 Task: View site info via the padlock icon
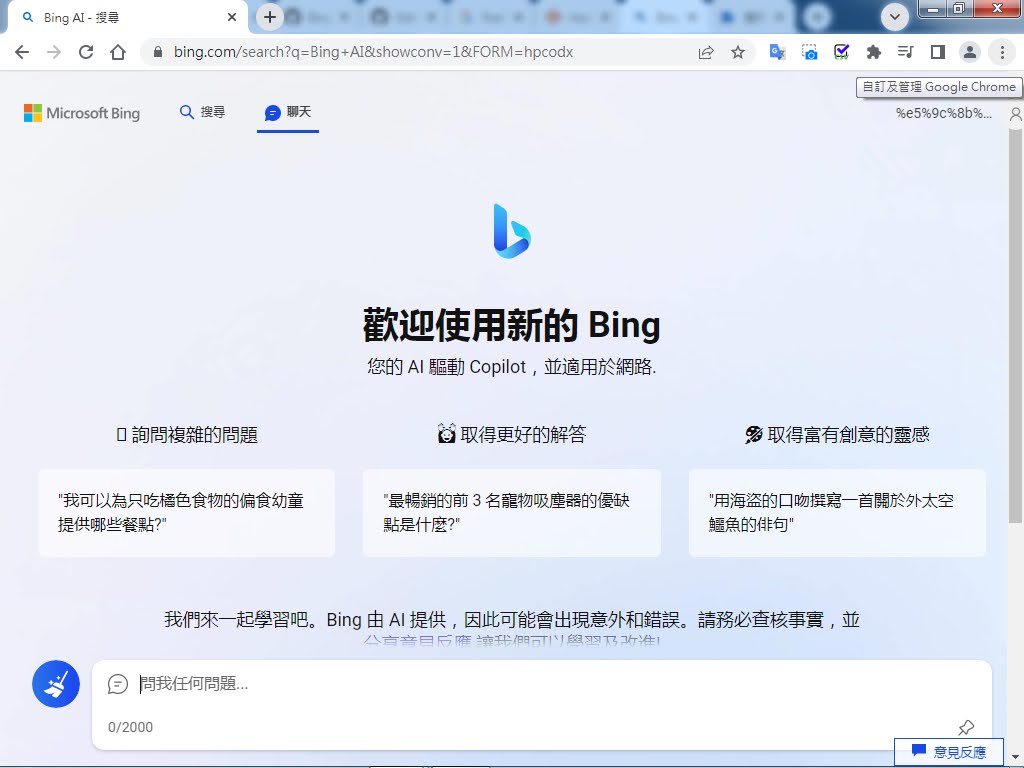(157, 52)
